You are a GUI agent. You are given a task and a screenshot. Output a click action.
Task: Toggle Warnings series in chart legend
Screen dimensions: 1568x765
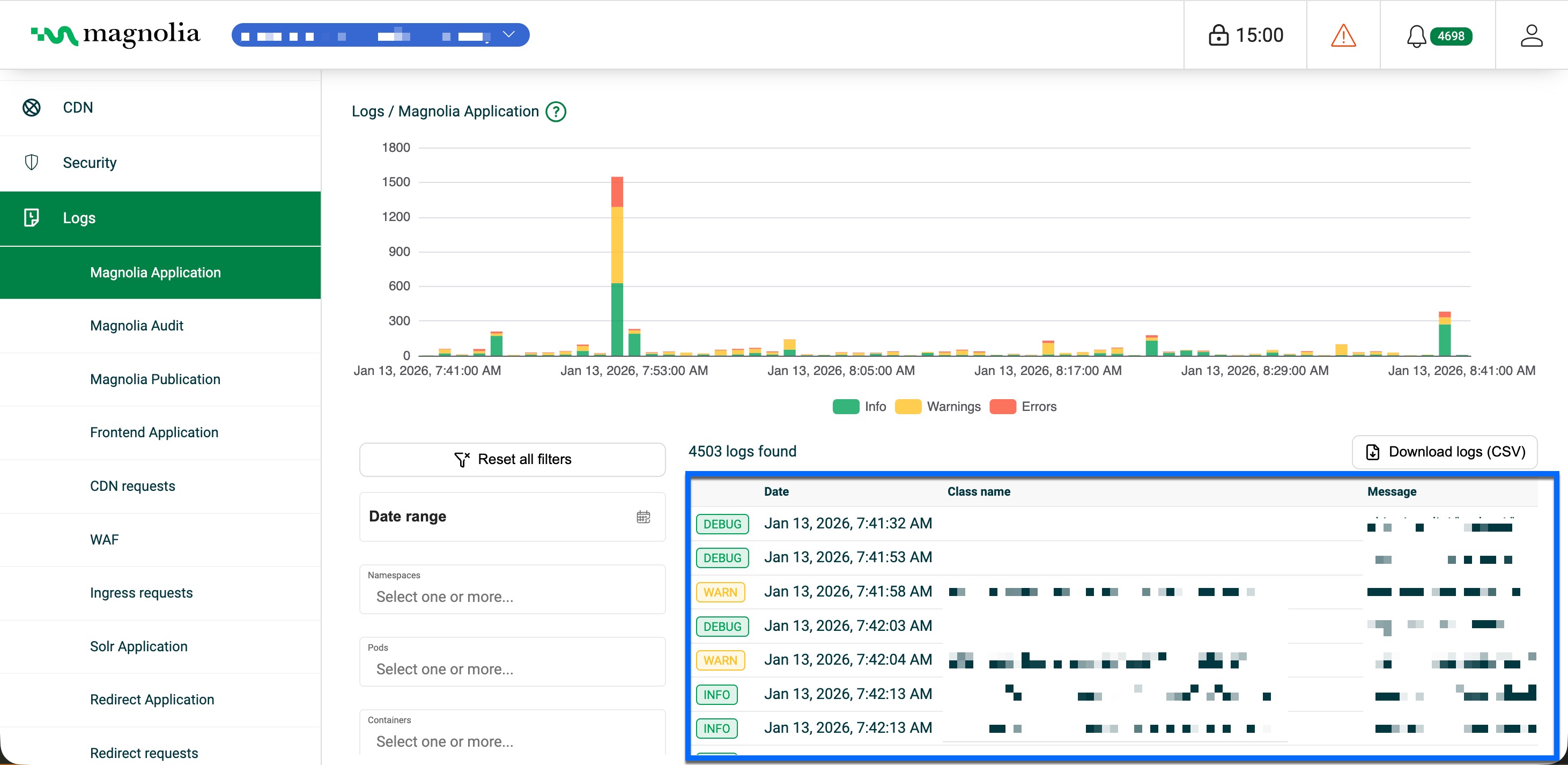click(x=938, y=407)
